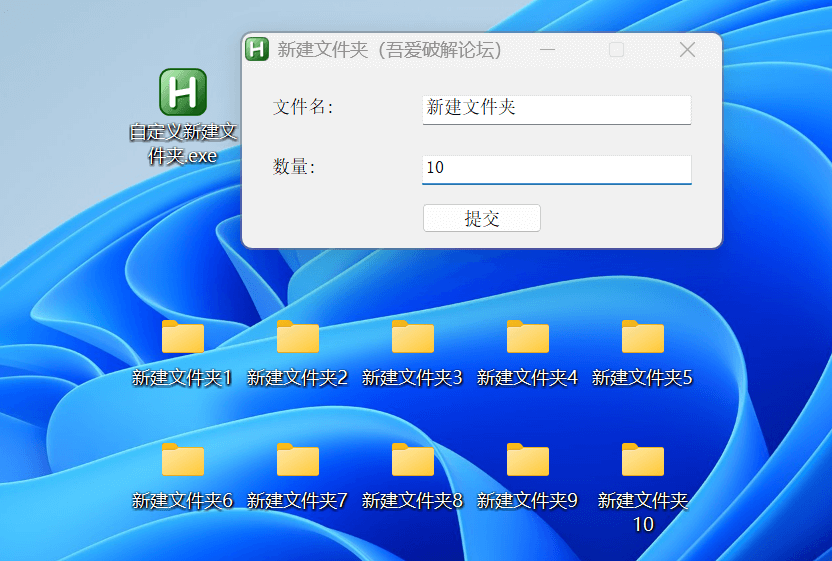Viewport: 832px width, 561px height.
Task: Focus the 数量 quantity input field
Action: click(x=557, y=170)
